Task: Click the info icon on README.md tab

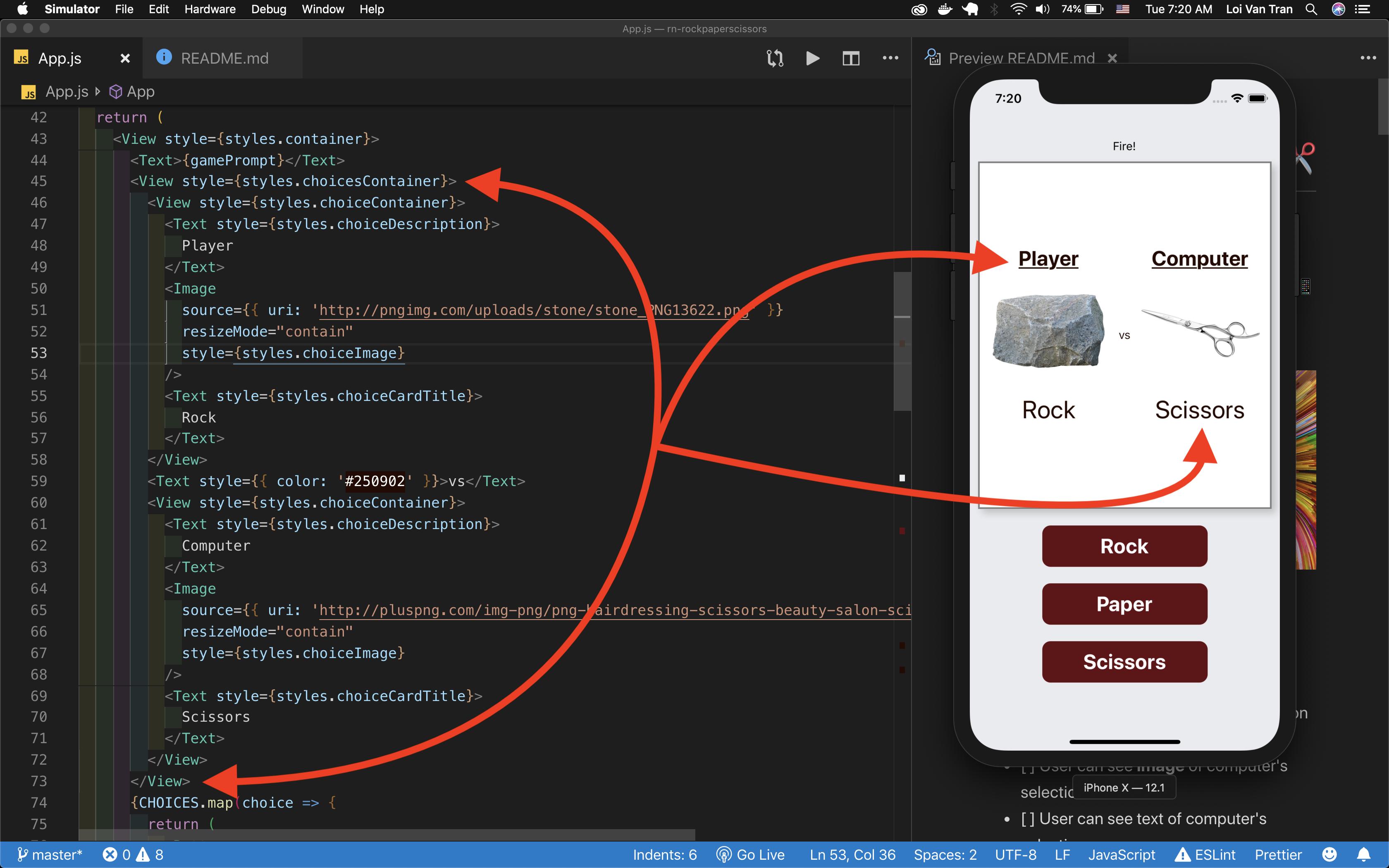Action: pos(164,57)
